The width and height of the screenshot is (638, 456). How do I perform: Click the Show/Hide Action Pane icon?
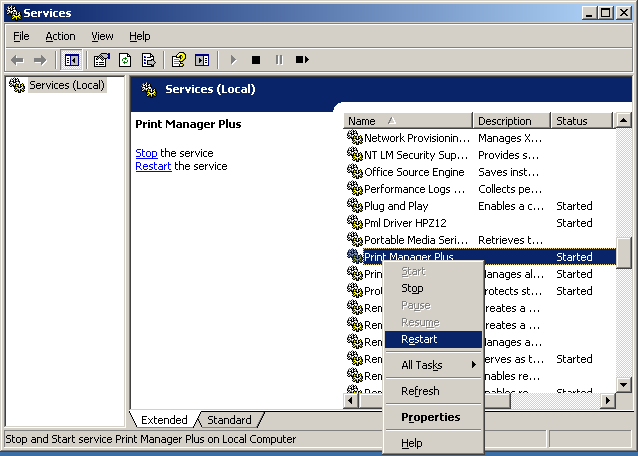(202, 60)
